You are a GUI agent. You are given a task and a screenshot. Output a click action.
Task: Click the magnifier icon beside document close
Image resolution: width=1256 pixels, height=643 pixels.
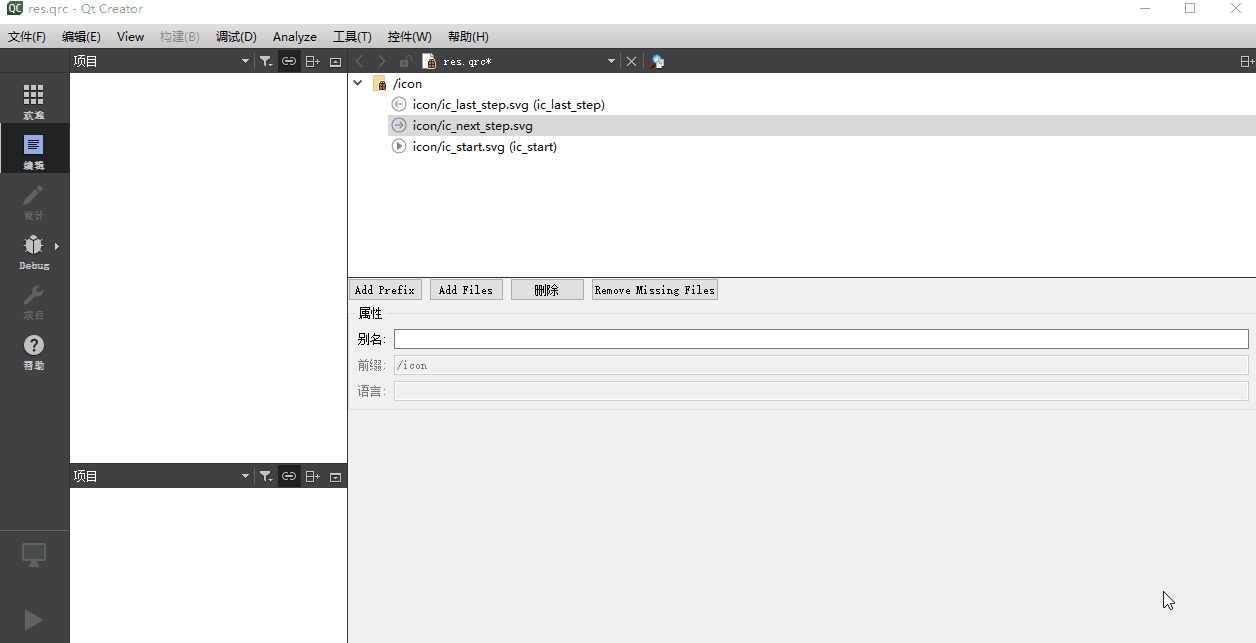[657, 61]
